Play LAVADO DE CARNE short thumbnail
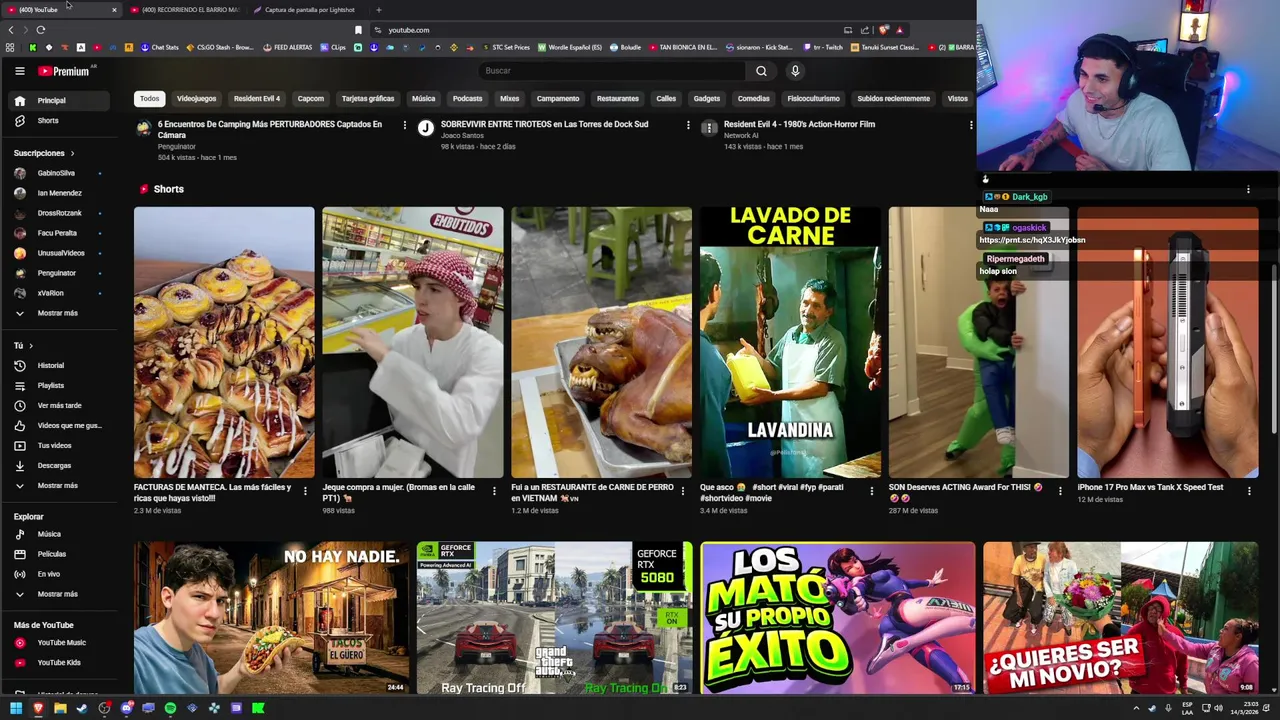This screenshot has height=720, width=1280. (790, 342)
